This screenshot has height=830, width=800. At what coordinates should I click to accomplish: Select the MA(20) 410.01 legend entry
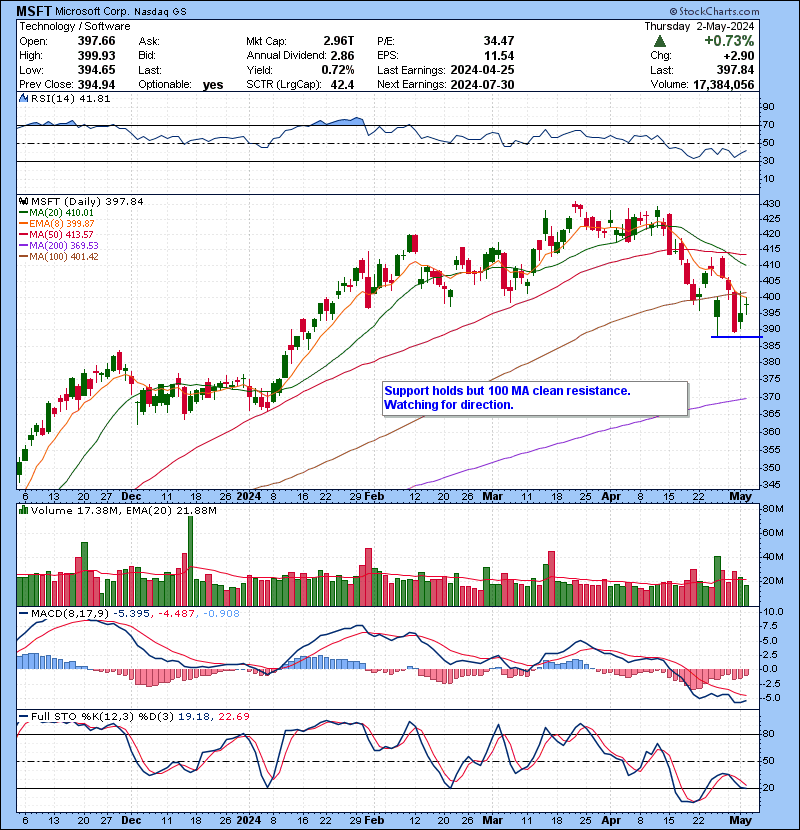(57, 213)
